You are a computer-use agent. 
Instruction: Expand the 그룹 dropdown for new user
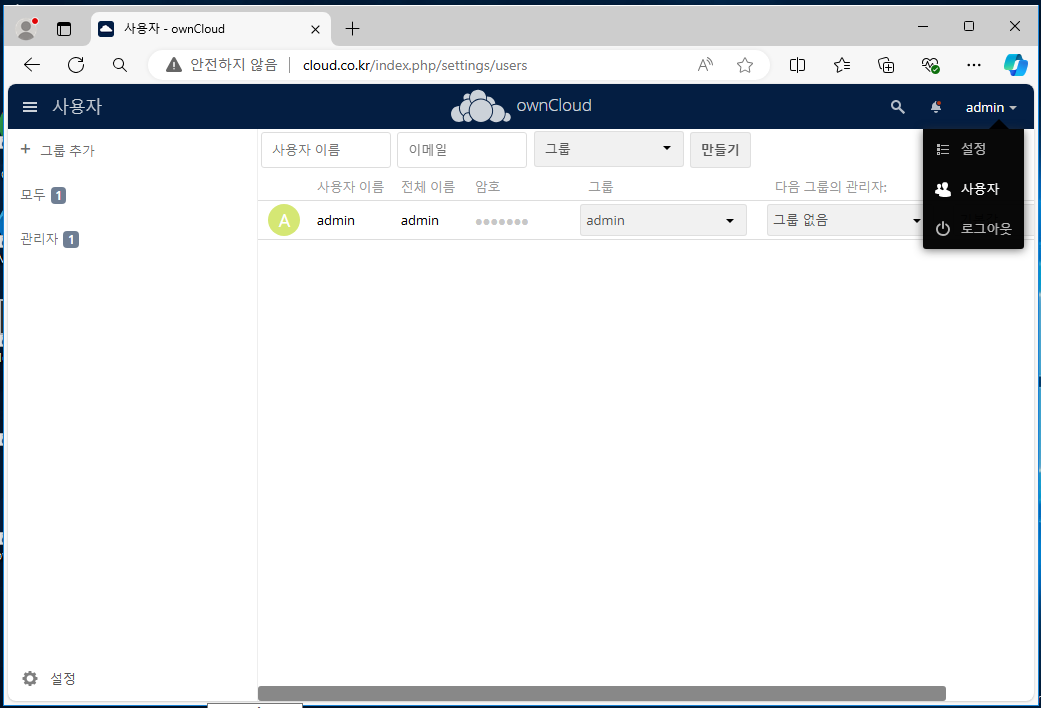tap(609, 149)
